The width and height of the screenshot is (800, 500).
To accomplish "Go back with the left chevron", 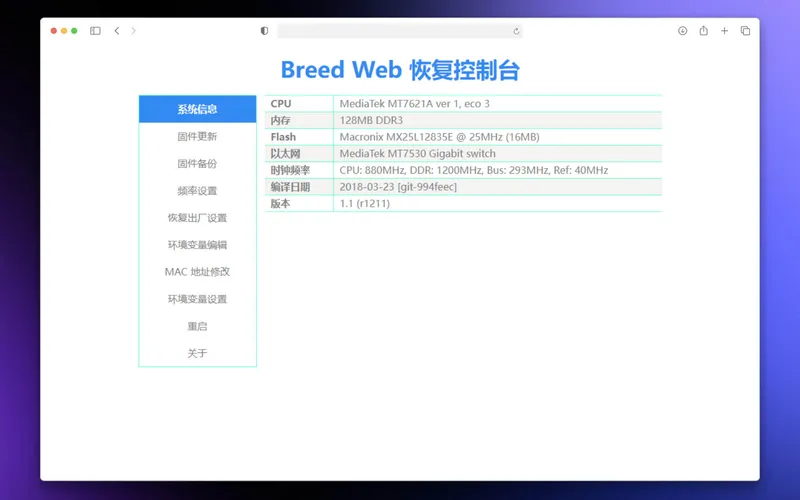I will [117, 31].
